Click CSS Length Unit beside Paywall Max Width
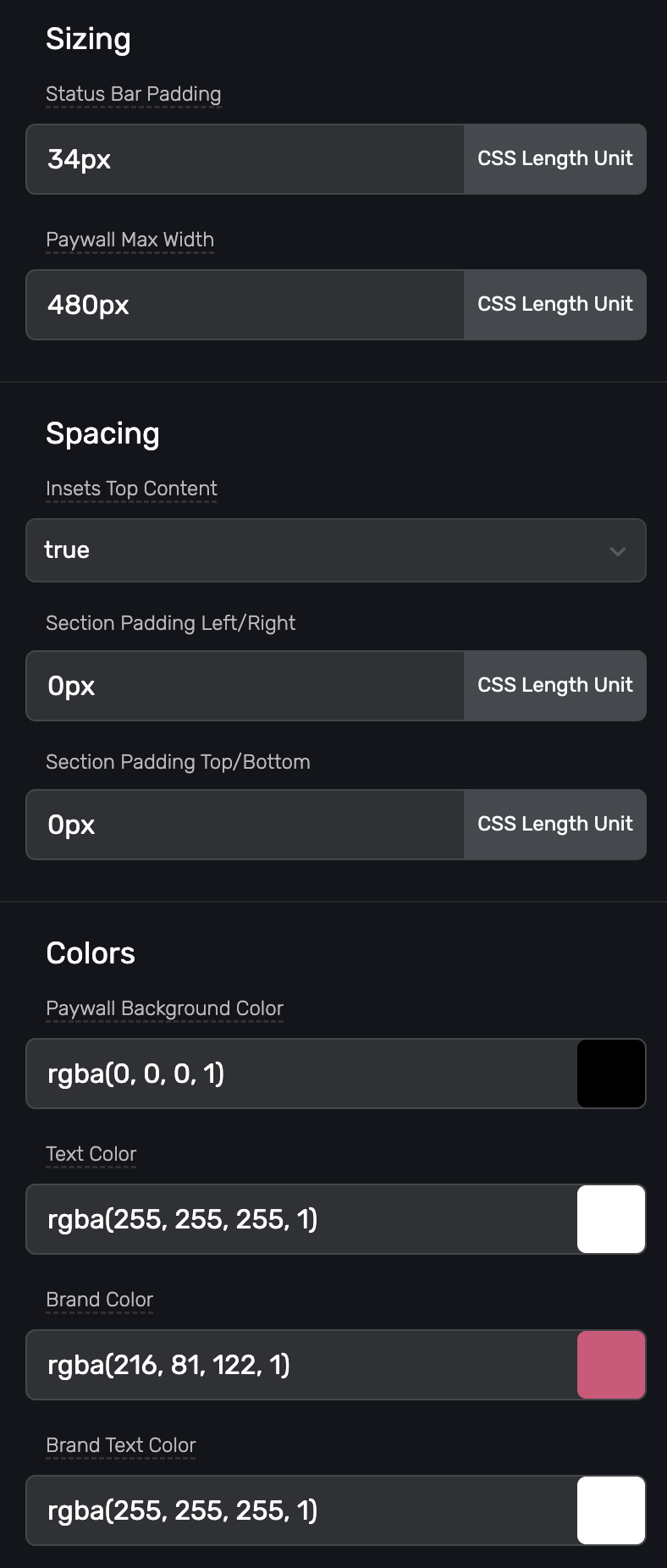The height and width of the screenshot is (1568, 667). click(555, 305)
